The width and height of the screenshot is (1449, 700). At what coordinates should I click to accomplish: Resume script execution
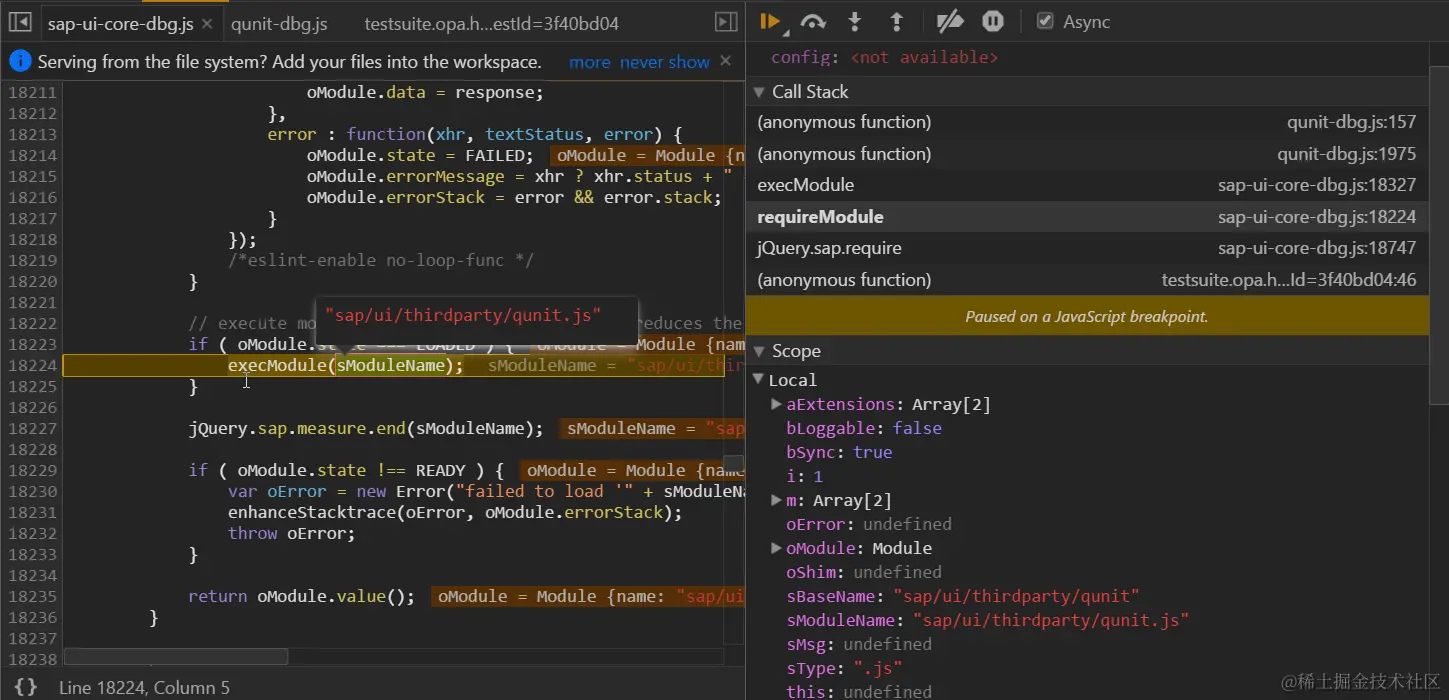pos(770,21)
